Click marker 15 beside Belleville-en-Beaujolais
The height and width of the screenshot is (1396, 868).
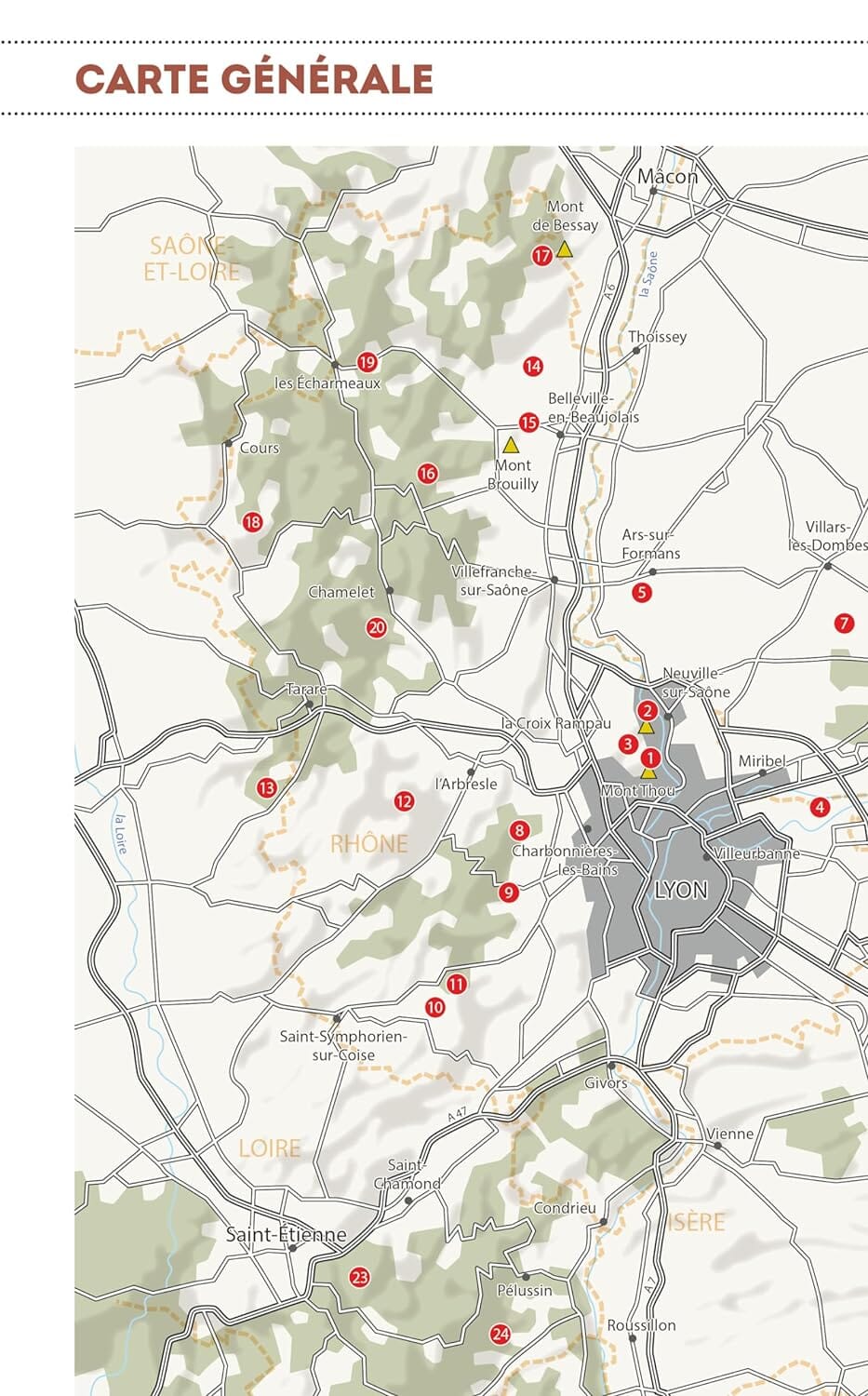click(x=527, y=423)
